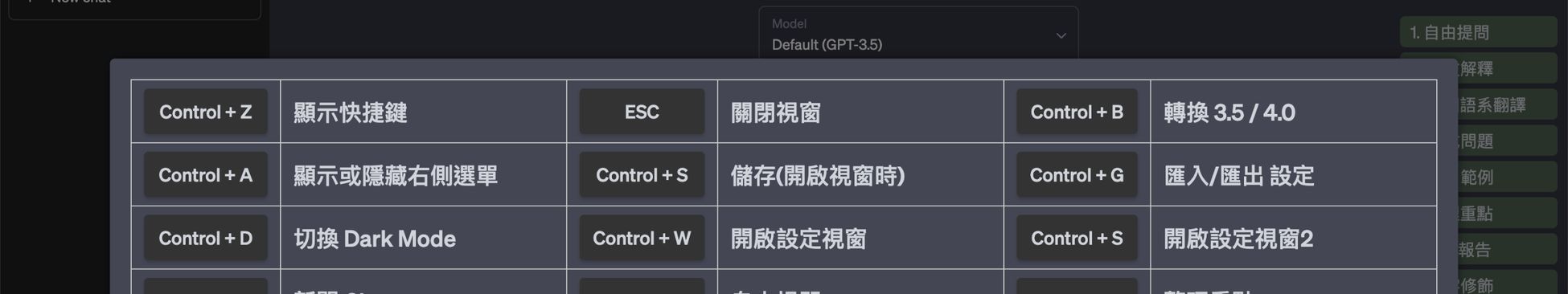Click the Control + D key badge
This screenshot has width=1568, height=294.
[x=206, y=238]
